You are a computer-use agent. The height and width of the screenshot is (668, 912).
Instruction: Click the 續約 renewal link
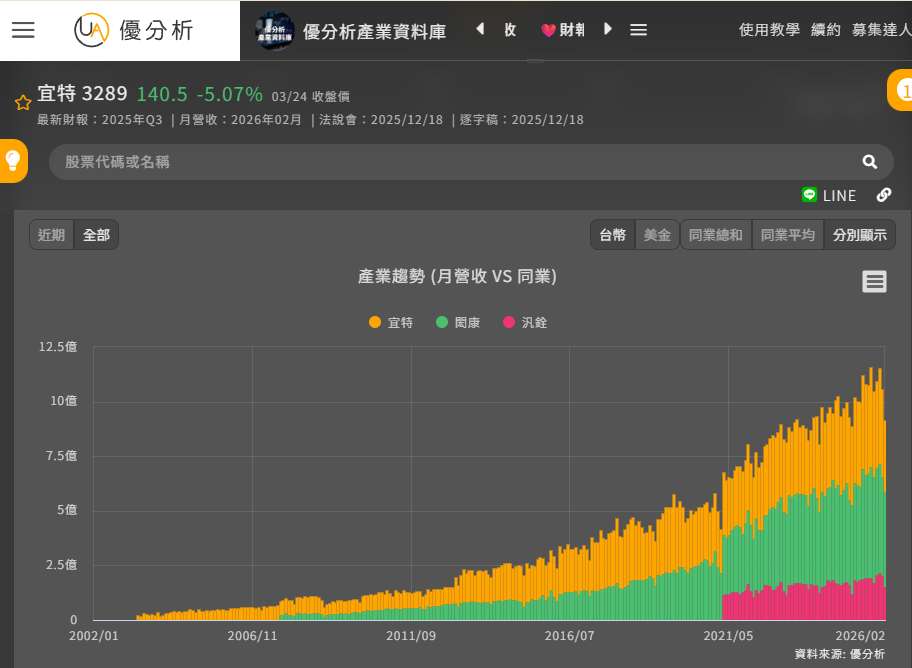pyautogui.click(x=826, y=30)
